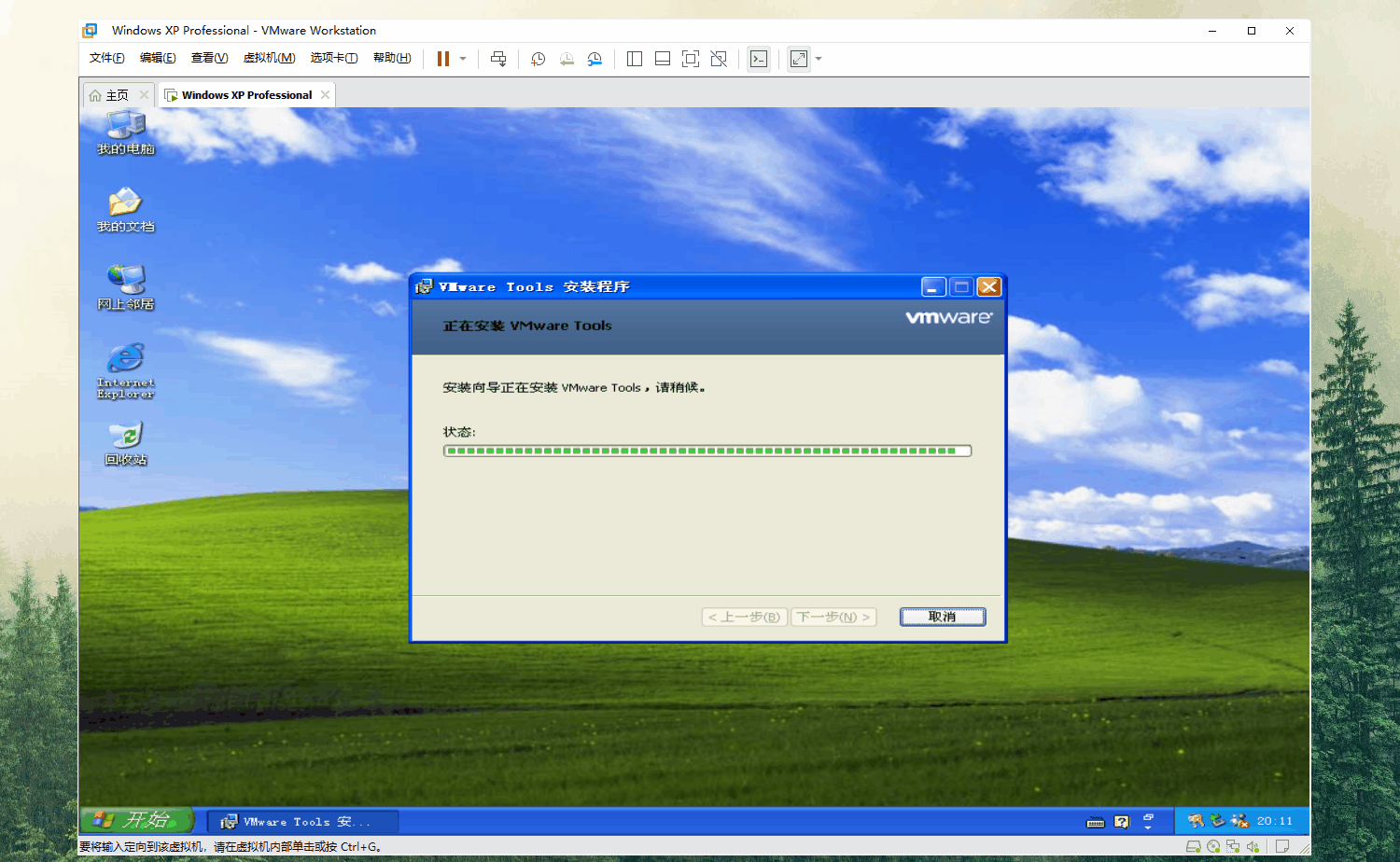Open the 虚拟机 menu

coord(270,58)
